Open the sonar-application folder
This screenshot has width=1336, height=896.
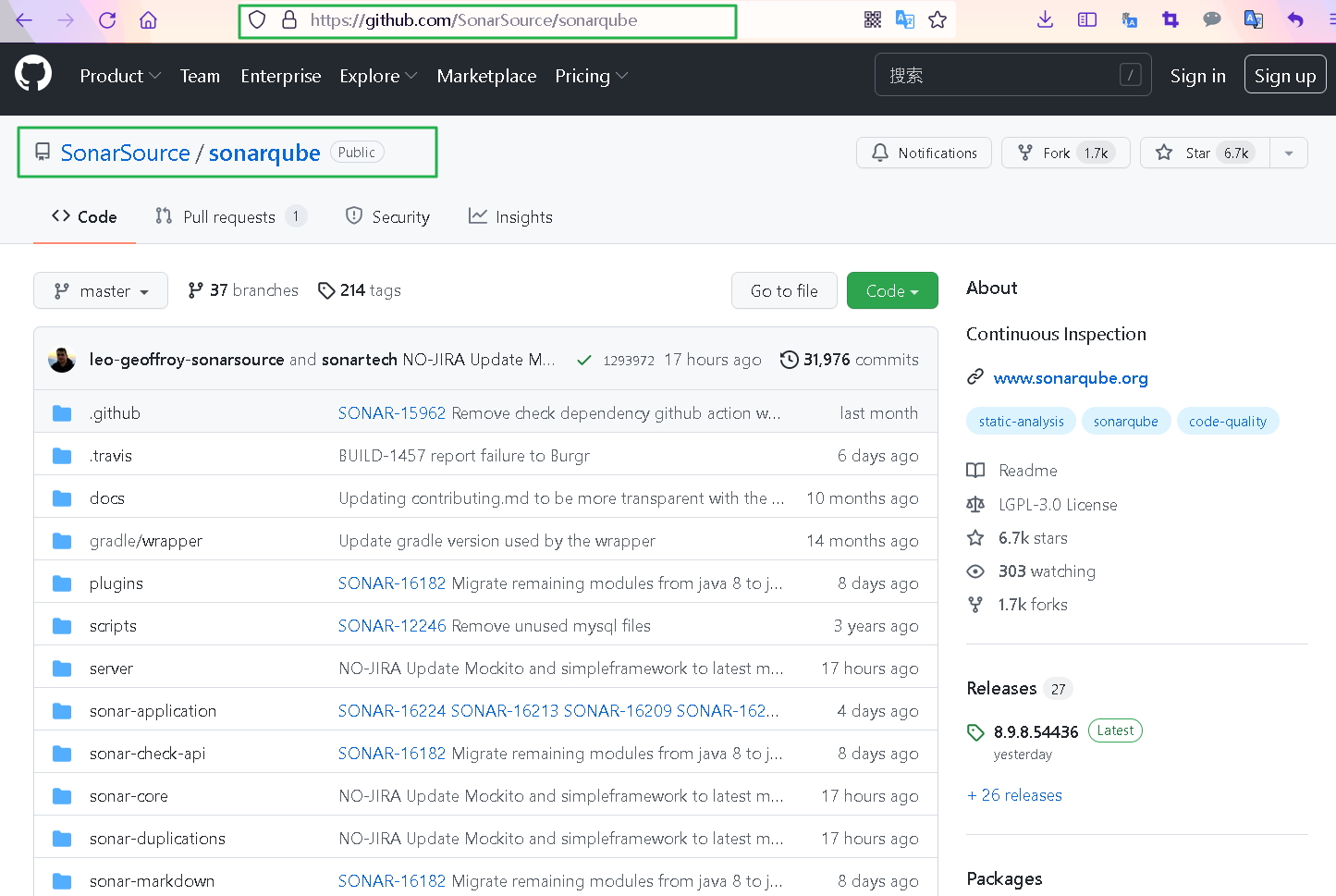[x=153, y=711]
